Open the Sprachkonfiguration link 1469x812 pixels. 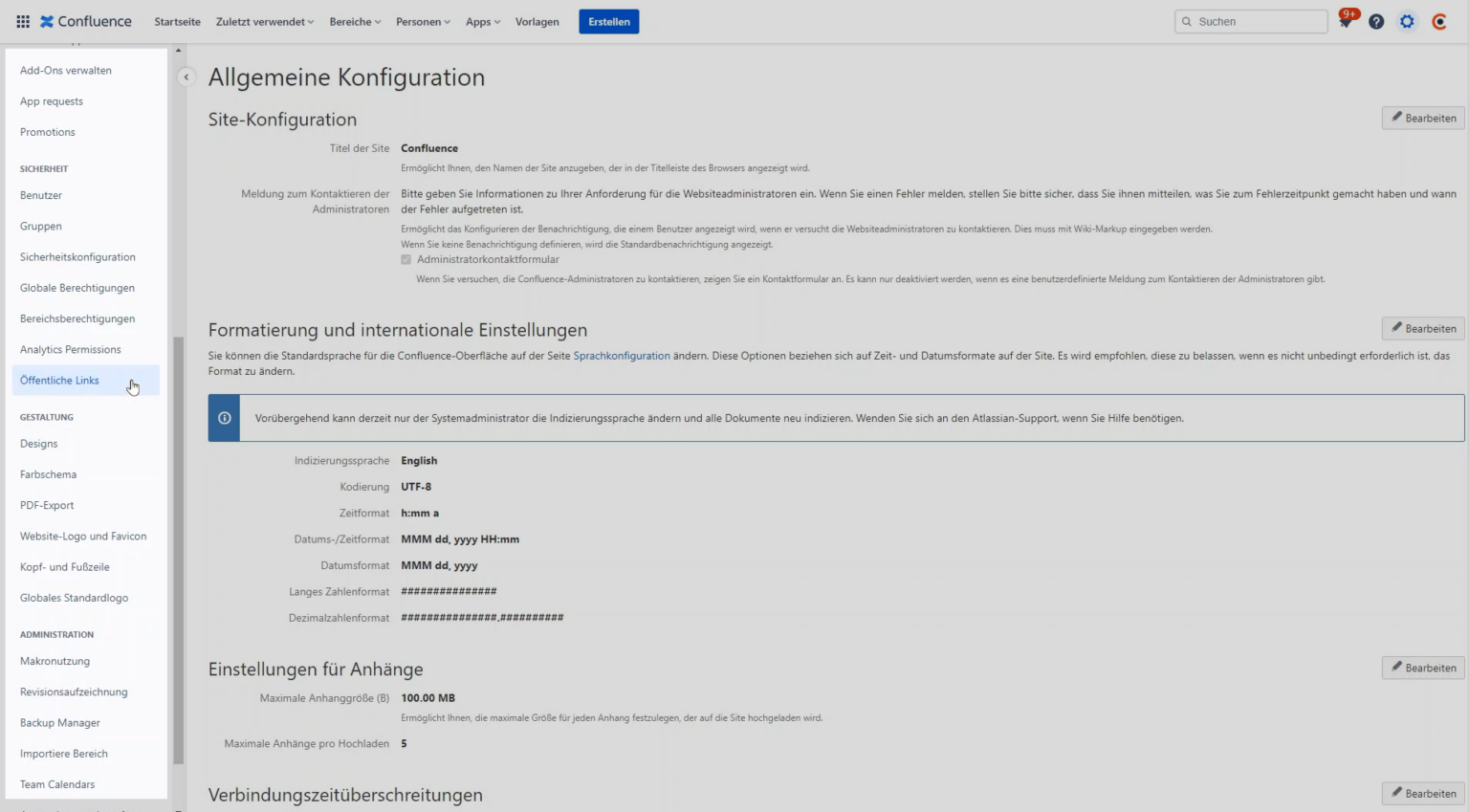[x=621, y=355]
